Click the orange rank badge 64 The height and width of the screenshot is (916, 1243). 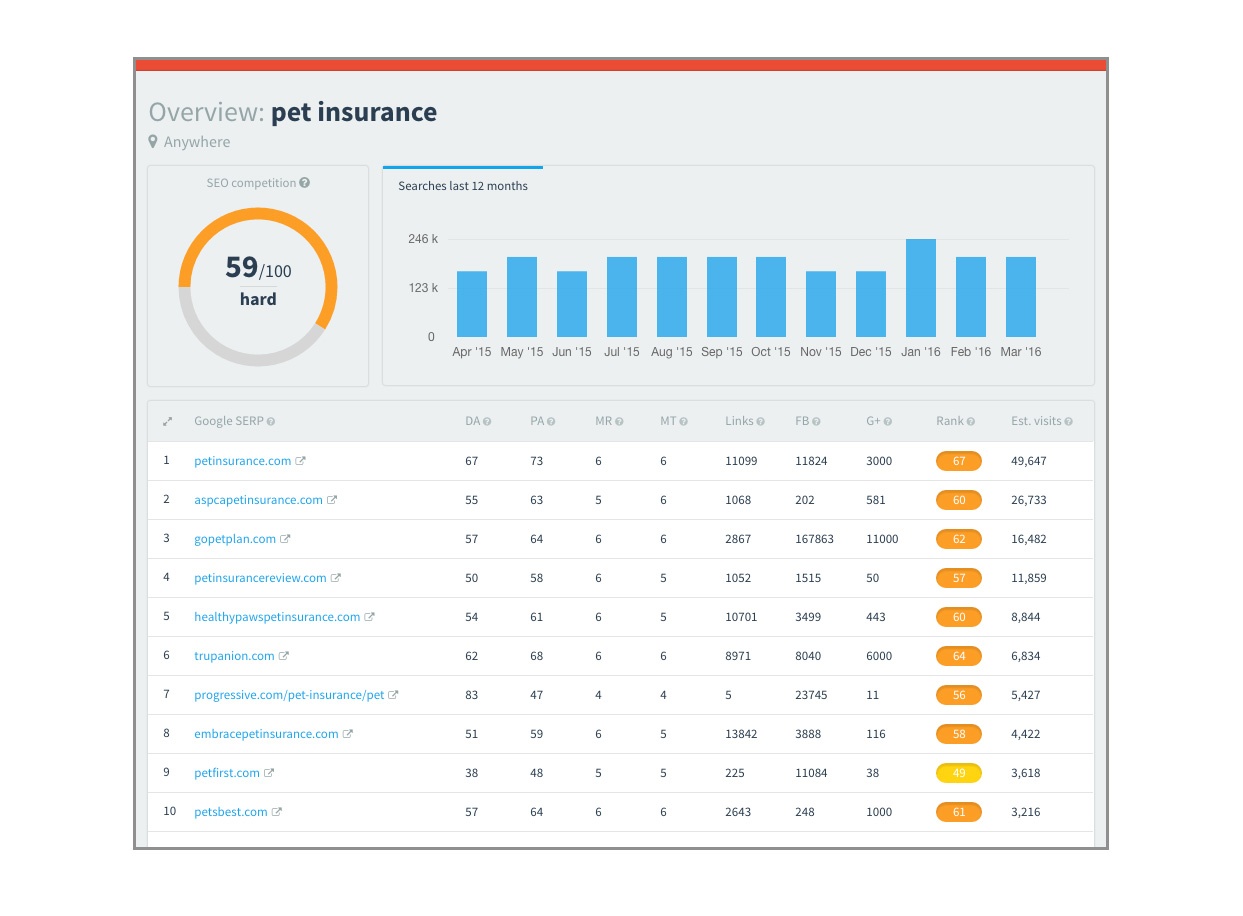tap(959, 656)
